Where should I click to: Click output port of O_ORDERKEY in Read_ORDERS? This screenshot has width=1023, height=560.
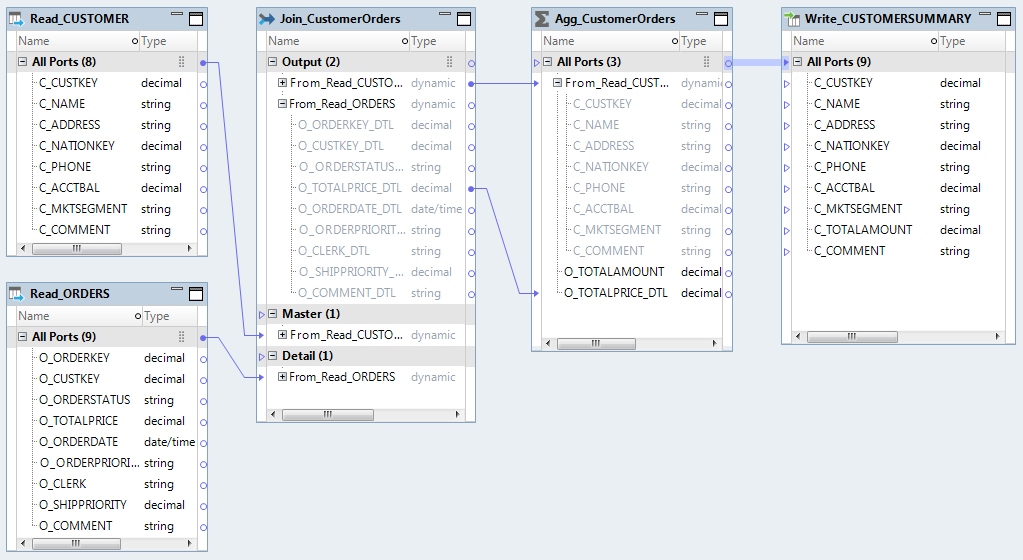[204, 359]
